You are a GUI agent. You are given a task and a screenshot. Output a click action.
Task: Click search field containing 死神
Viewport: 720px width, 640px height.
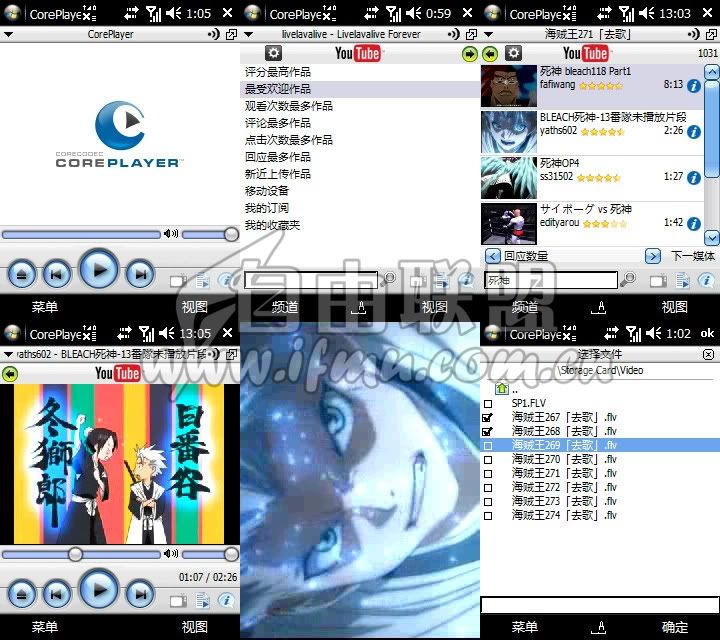tap(551, 280)
